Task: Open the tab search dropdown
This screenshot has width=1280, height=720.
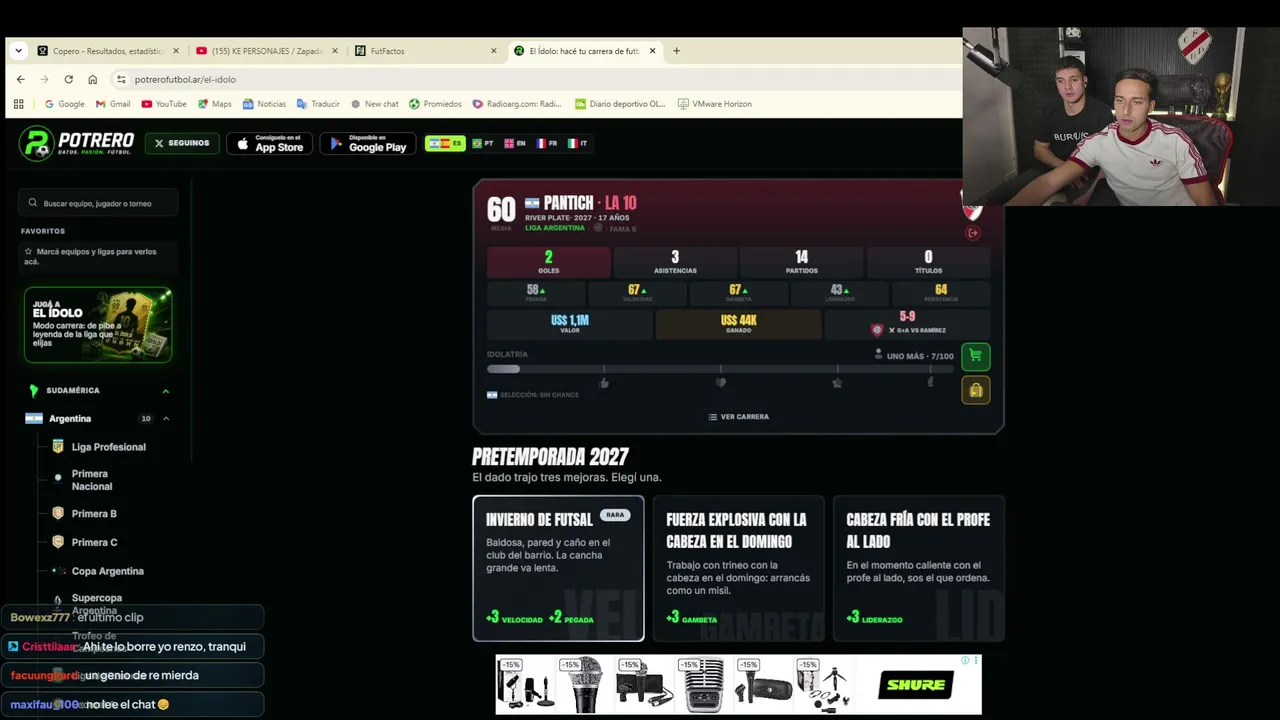Action: click(x=18, y=51)
